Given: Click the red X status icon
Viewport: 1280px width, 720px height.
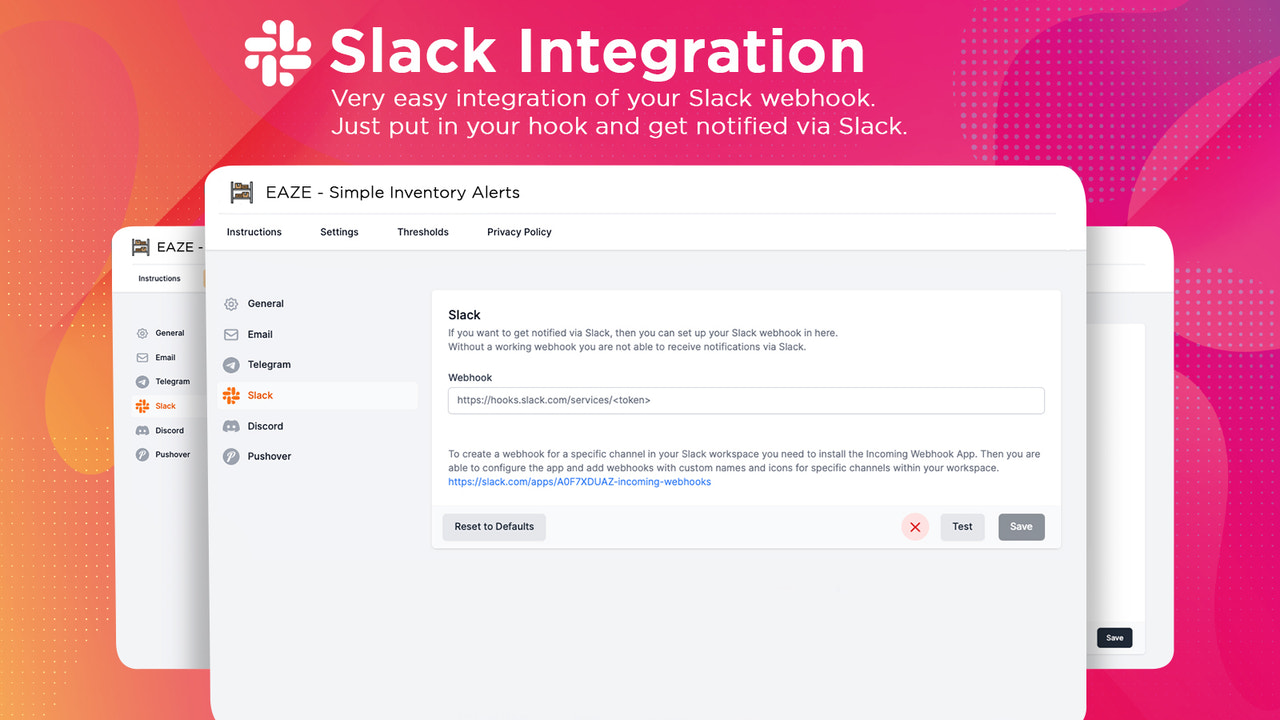Looking at the screenshot, I should pyautogui.click(x=914, y=526).
